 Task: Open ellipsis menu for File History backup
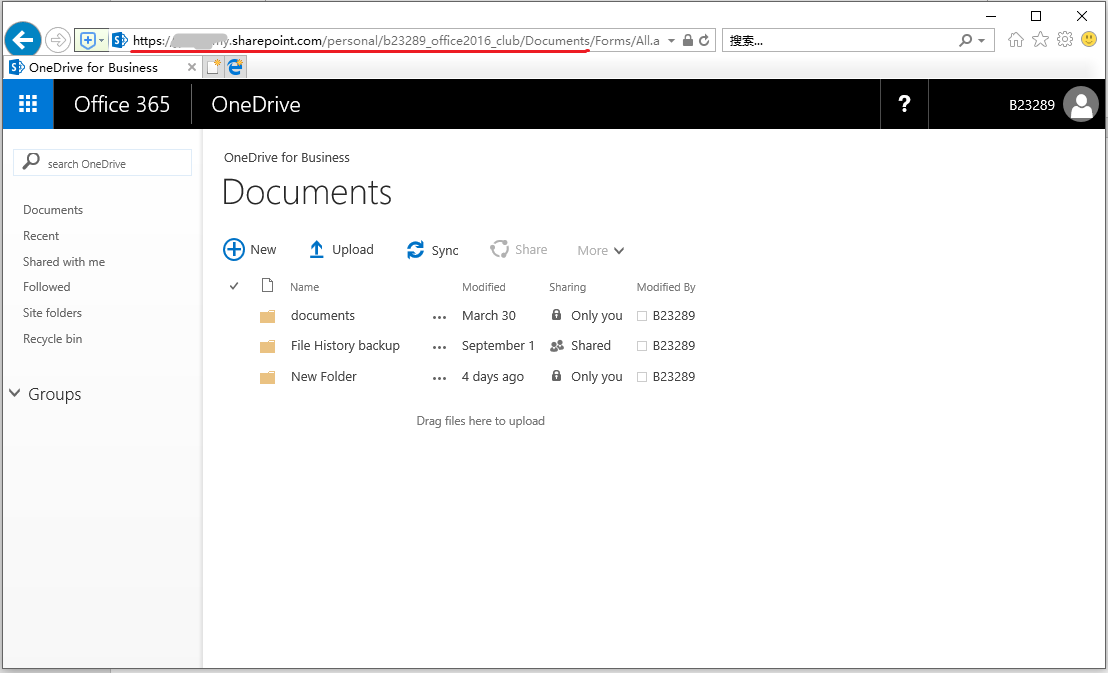tap(439, 347)
